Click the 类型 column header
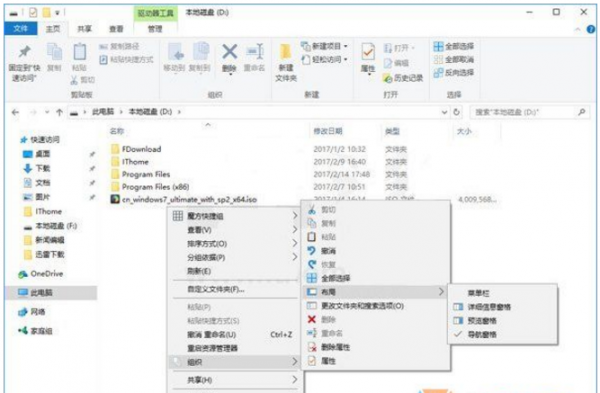The image size is (600, 393). coord(392,131)
